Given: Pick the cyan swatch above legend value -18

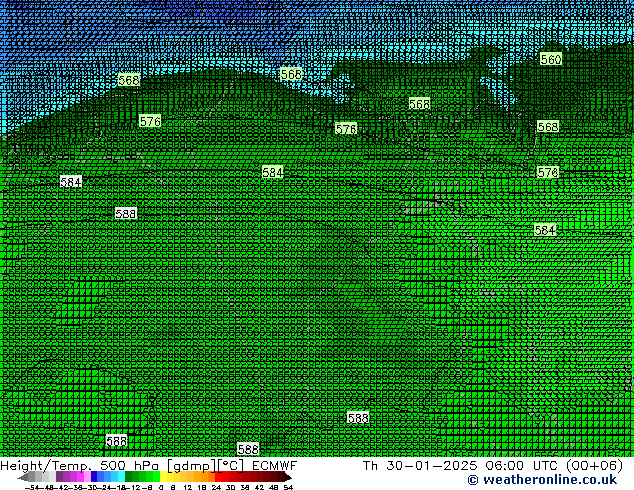Looking at the screenshot, I should [121, 477].
